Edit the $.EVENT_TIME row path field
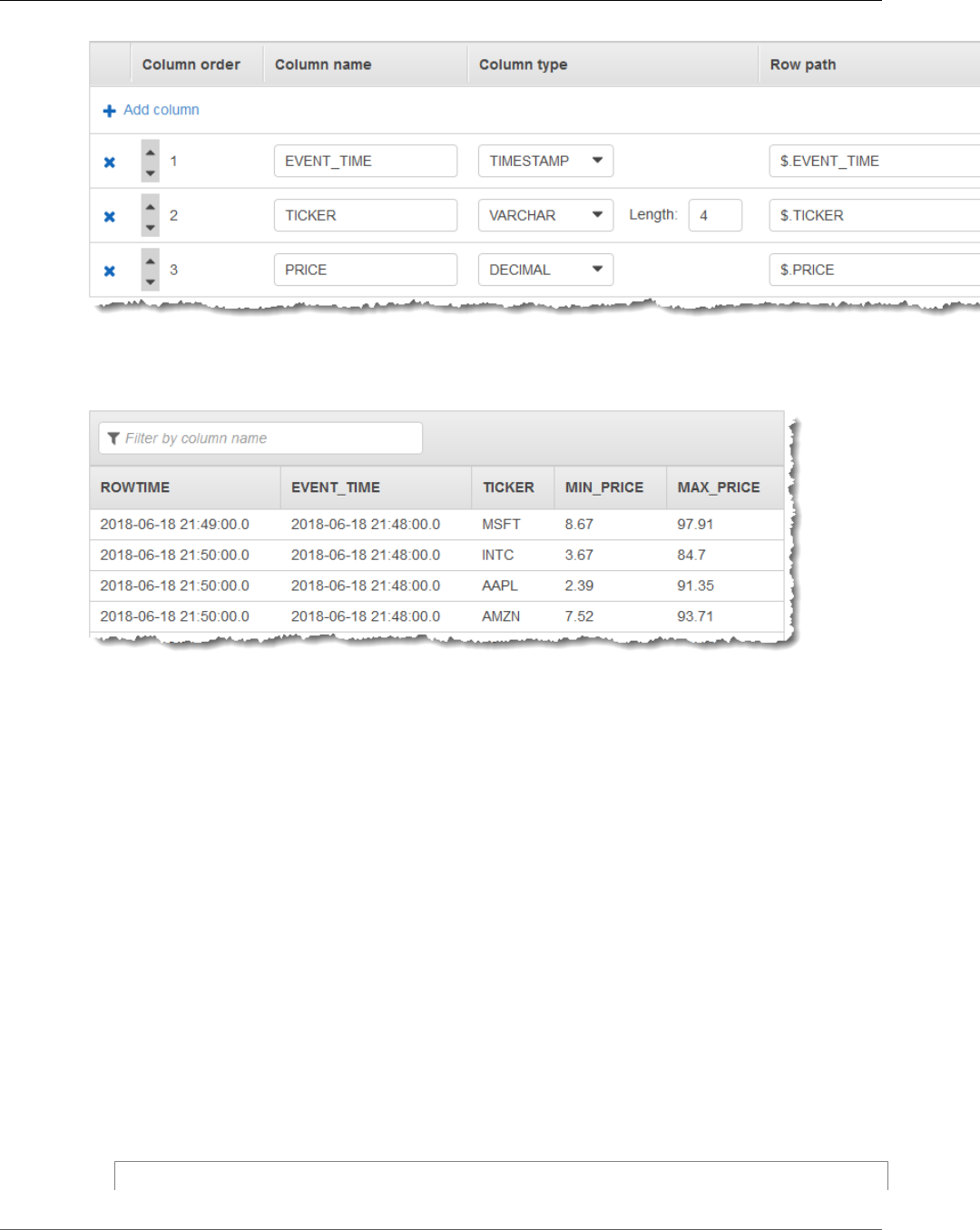This screenshot has height=1230, width=980. point(875,161)
